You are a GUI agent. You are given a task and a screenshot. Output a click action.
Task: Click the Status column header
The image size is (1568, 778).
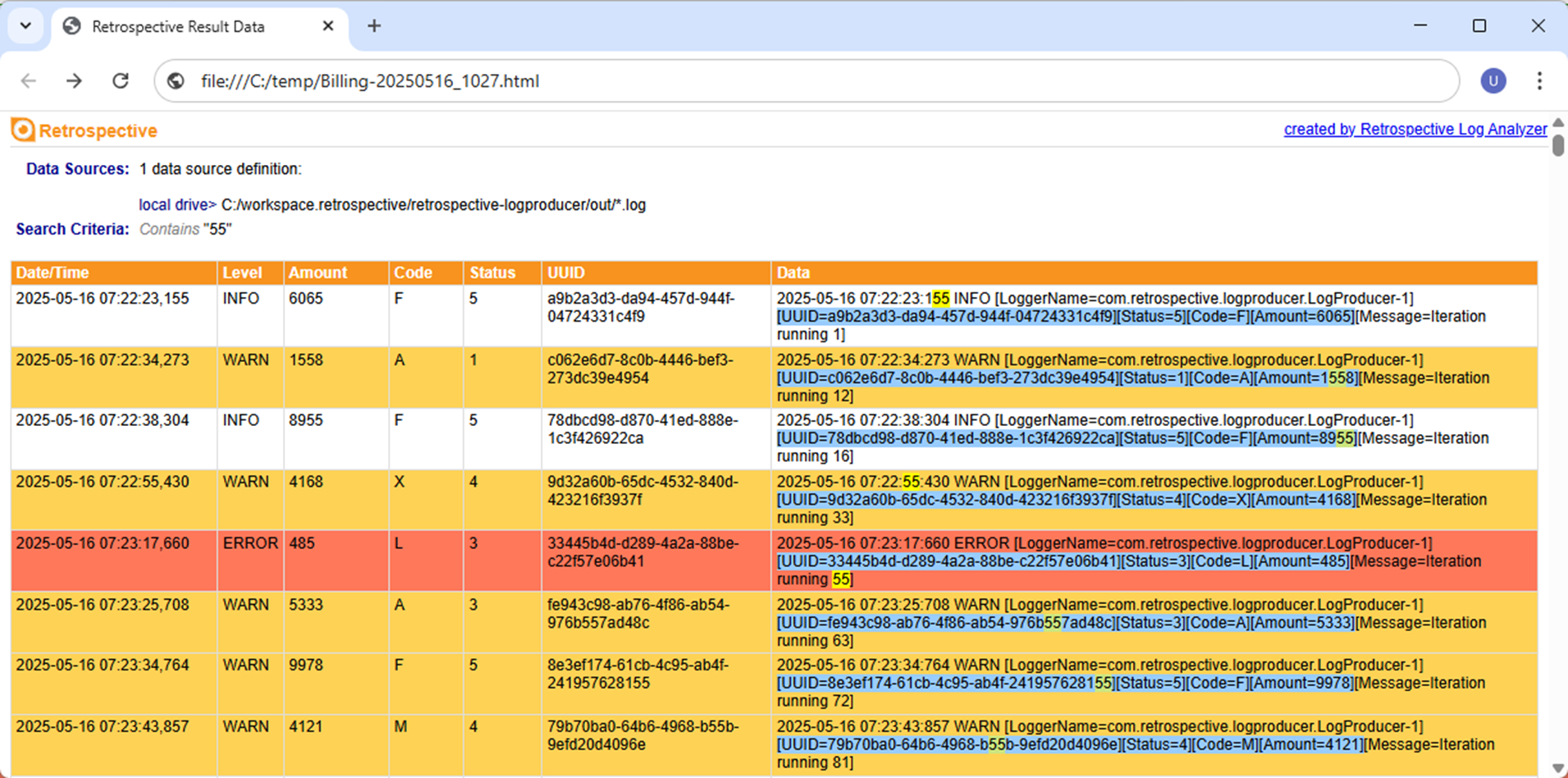click(x=502, y=272)
